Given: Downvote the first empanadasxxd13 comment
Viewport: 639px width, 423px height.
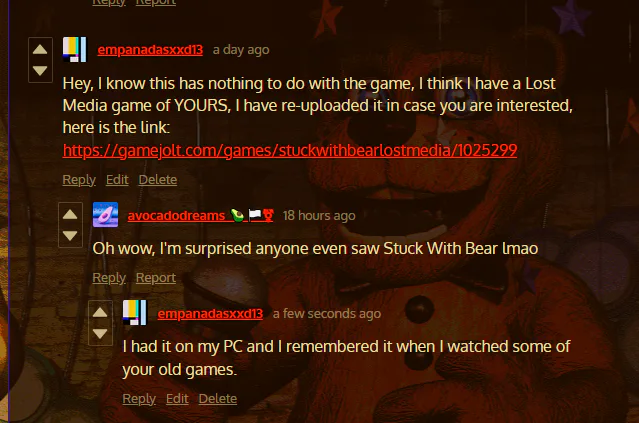Looking at the screenshot, I should click(40, 70).
